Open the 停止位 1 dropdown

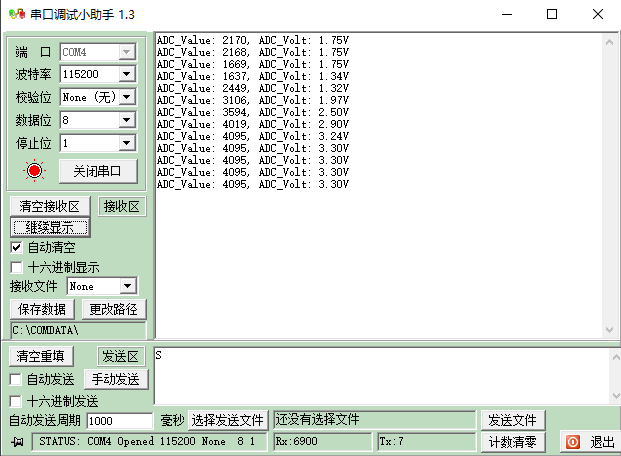pyautogui.click(x=127, y=143)
